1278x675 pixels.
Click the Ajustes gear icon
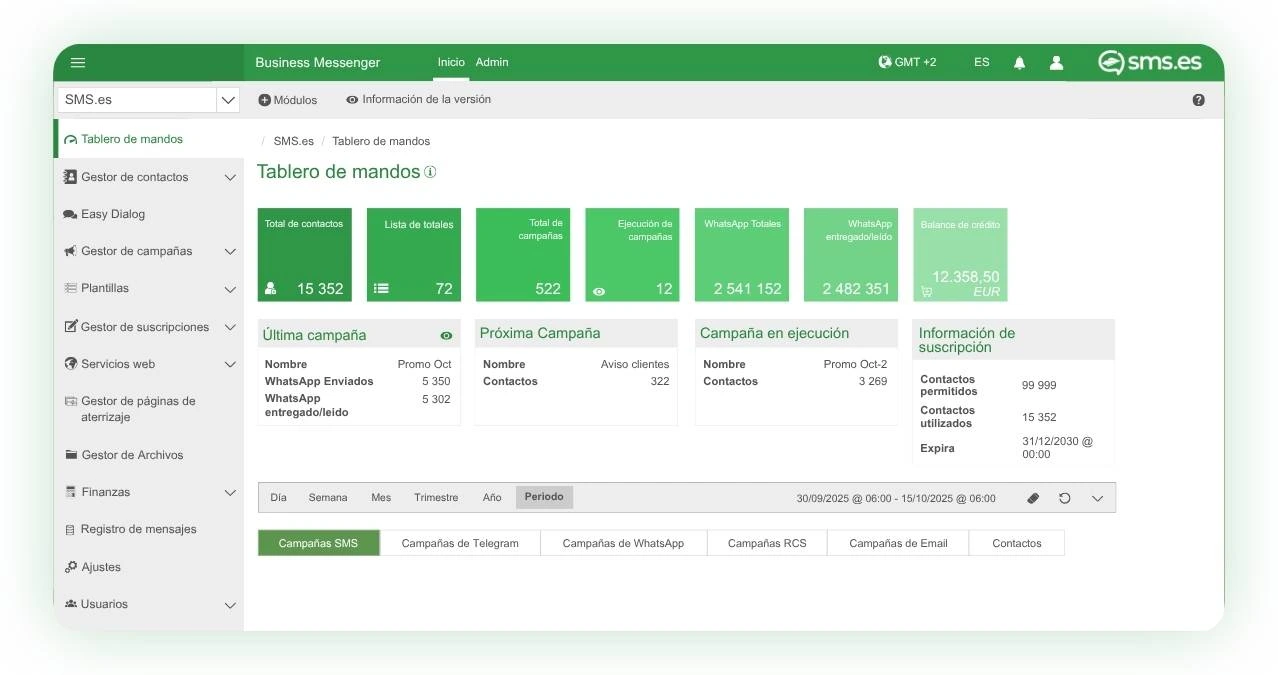[x=71, y=567]
